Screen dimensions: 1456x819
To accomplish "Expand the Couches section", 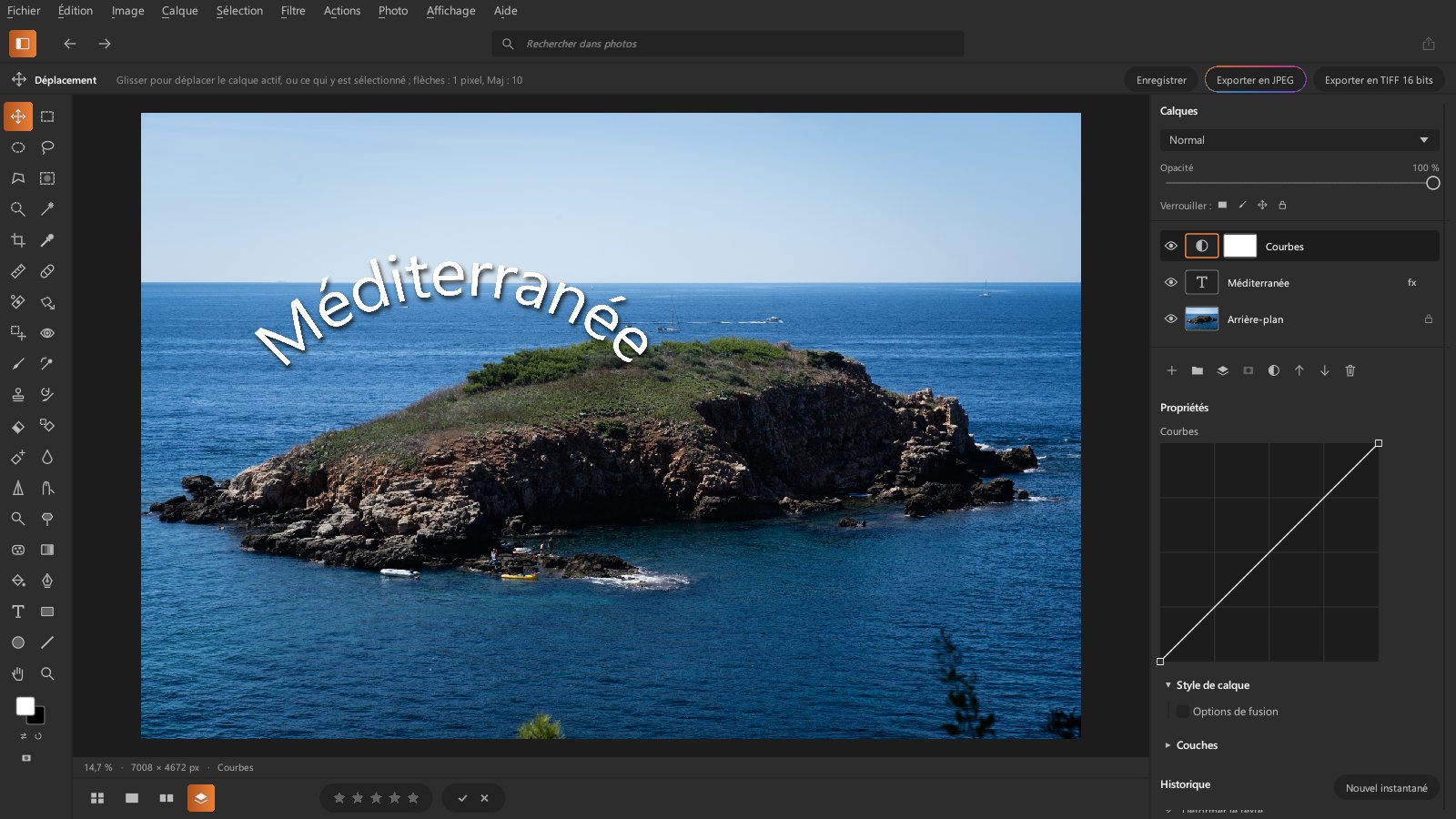I will 1168,745.
